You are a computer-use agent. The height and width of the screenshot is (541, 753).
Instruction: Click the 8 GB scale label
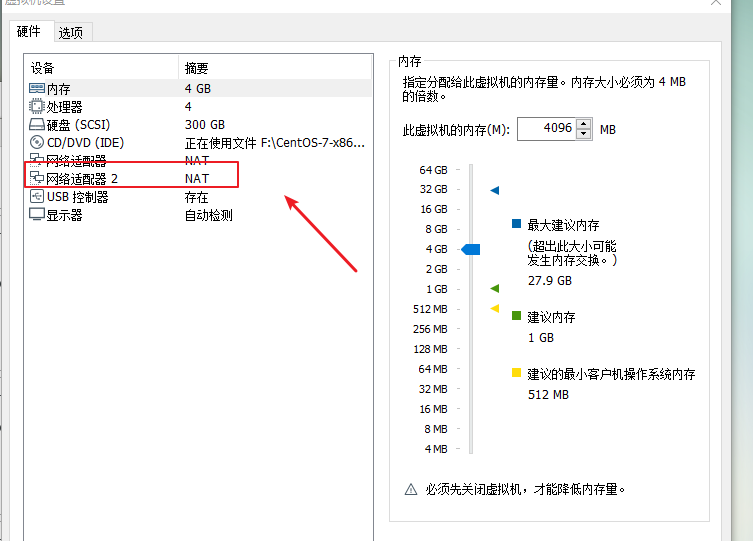coord(436,229)
